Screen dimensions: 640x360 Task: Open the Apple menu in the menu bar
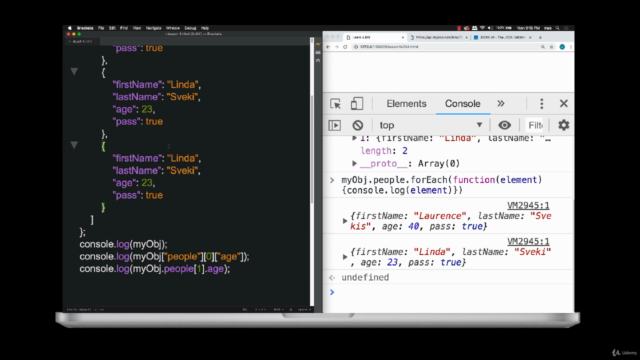point(69,28)
